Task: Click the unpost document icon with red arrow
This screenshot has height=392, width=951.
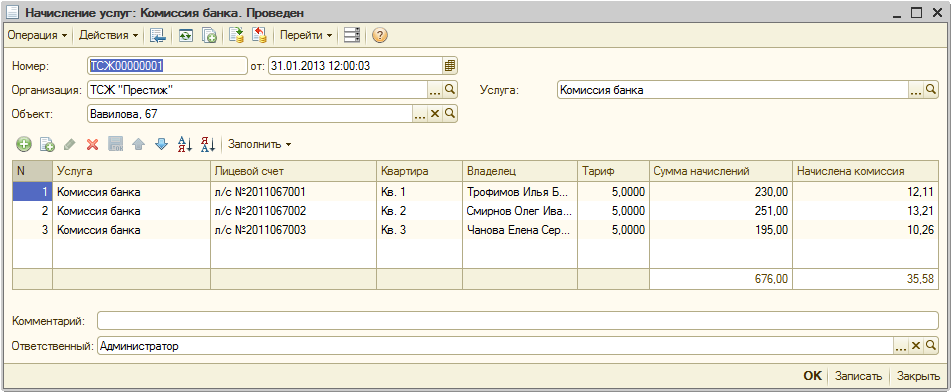Action: click(x=260, y=36)
